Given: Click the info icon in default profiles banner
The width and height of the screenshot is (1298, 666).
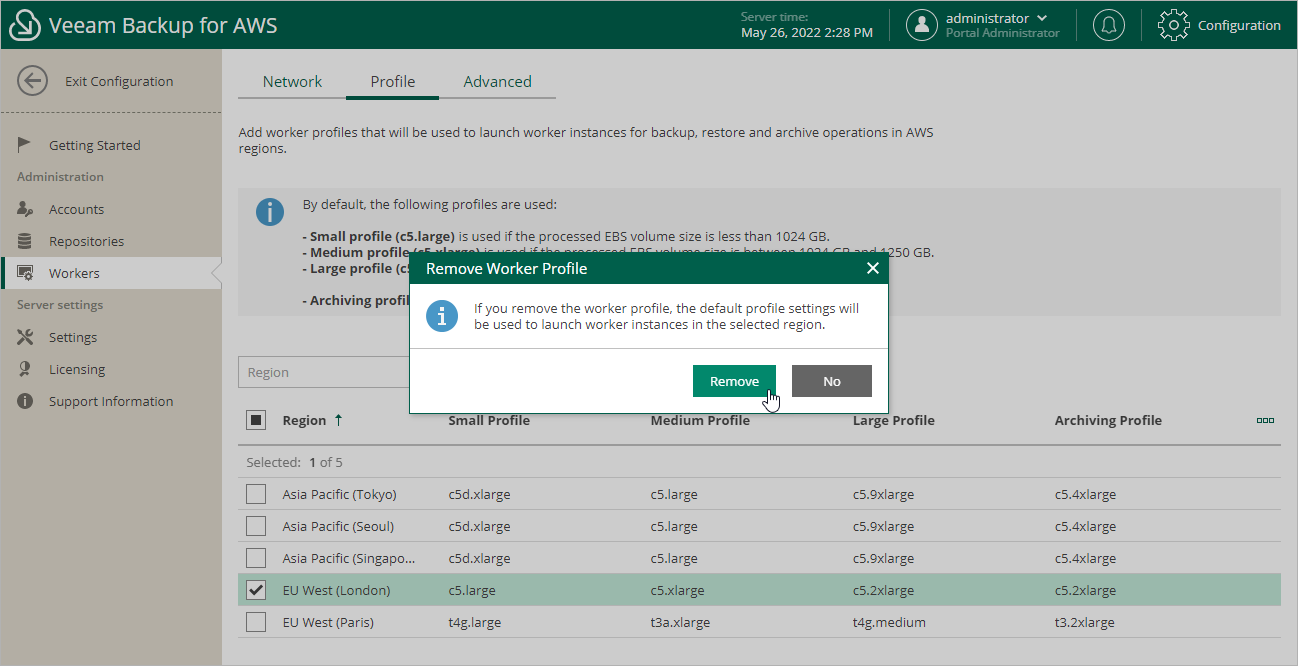Looking at the screenshot, I should 270,211.
